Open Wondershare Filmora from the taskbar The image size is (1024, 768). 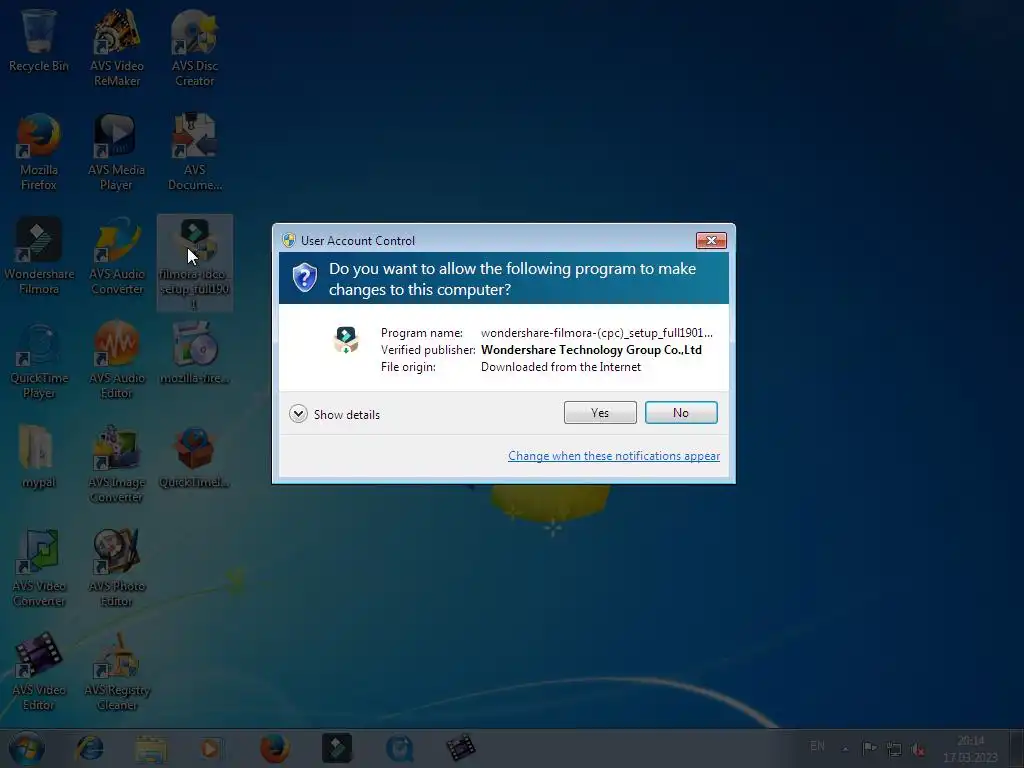click(x=337, y=748)
